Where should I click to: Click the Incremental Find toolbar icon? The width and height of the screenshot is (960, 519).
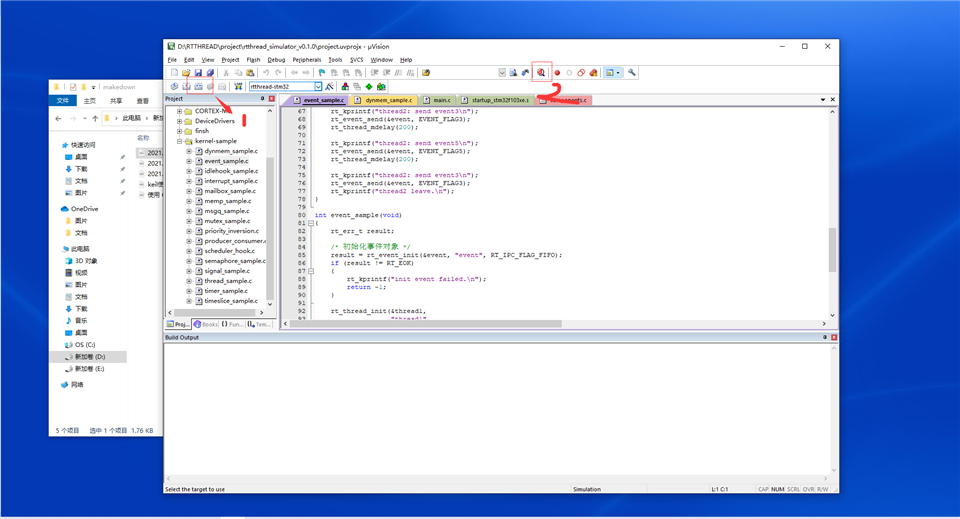(525, 73)
